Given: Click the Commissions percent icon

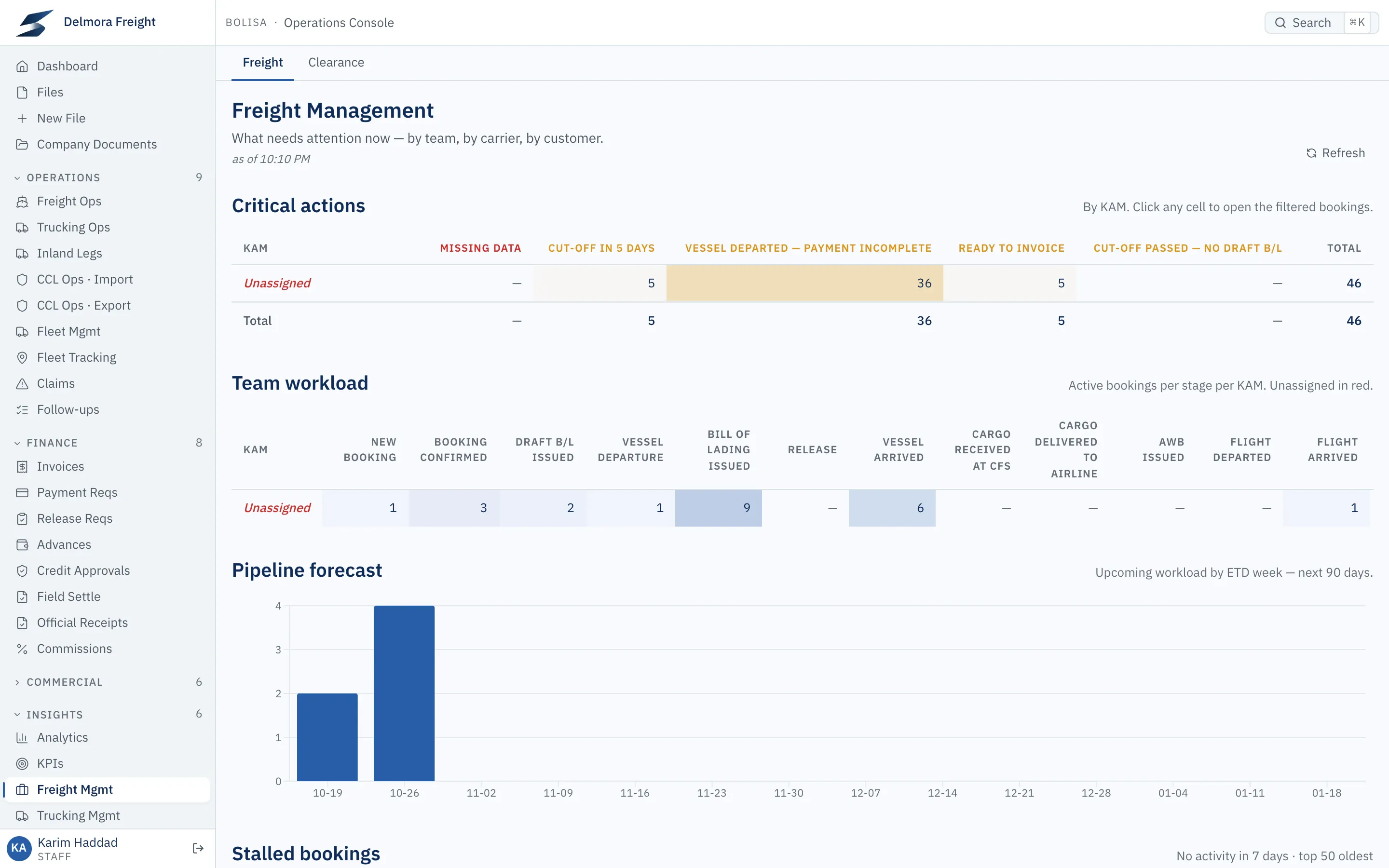Looking at the screenshot, I should 22,649.
